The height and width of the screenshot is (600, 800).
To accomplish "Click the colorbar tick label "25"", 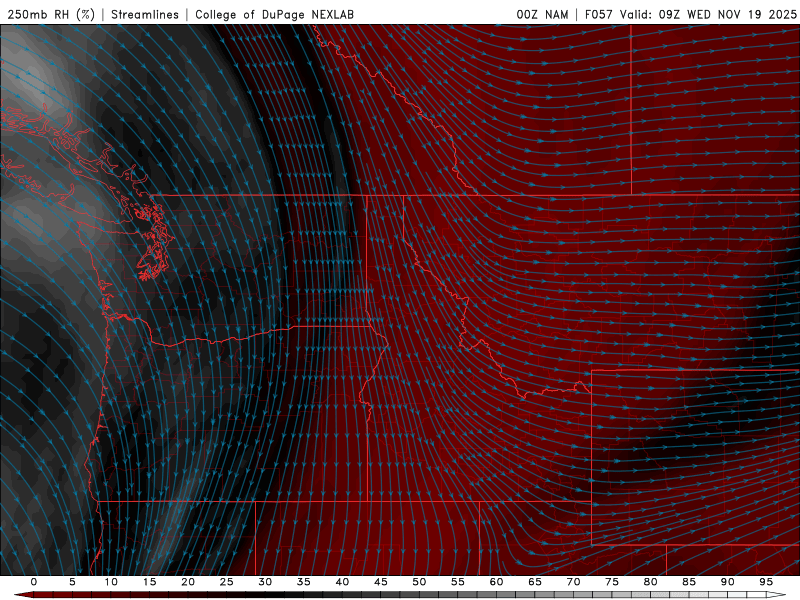I will point(227,582).
